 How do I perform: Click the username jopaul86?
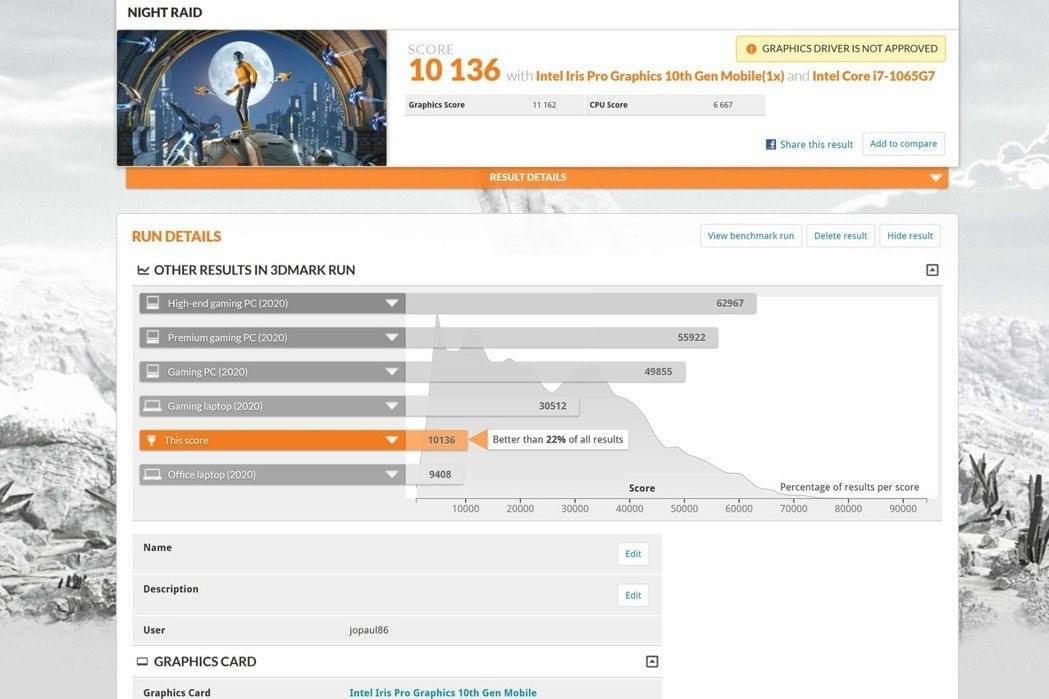(369, 630)
